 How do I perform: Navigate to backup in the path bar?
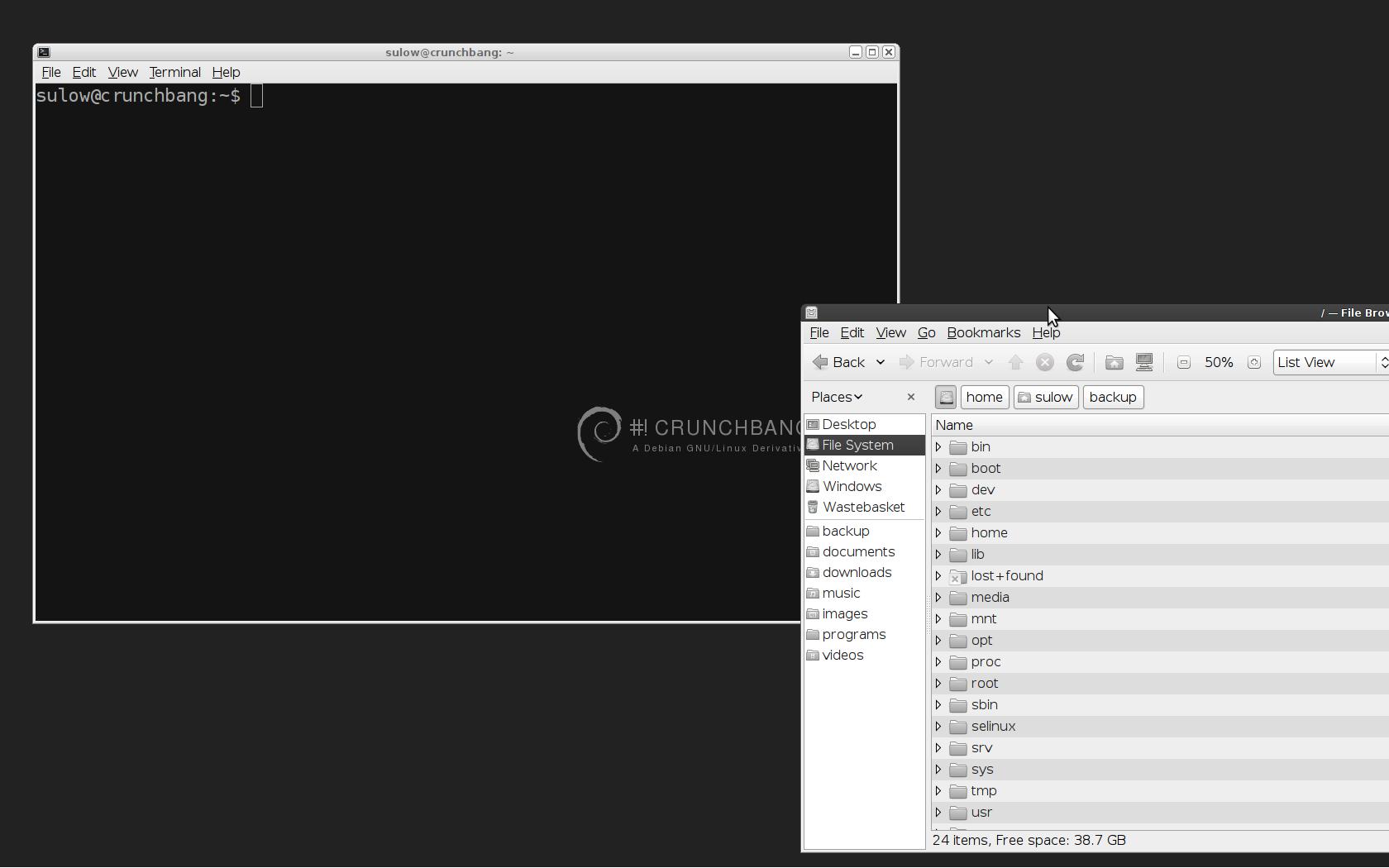coord(1113,397)
